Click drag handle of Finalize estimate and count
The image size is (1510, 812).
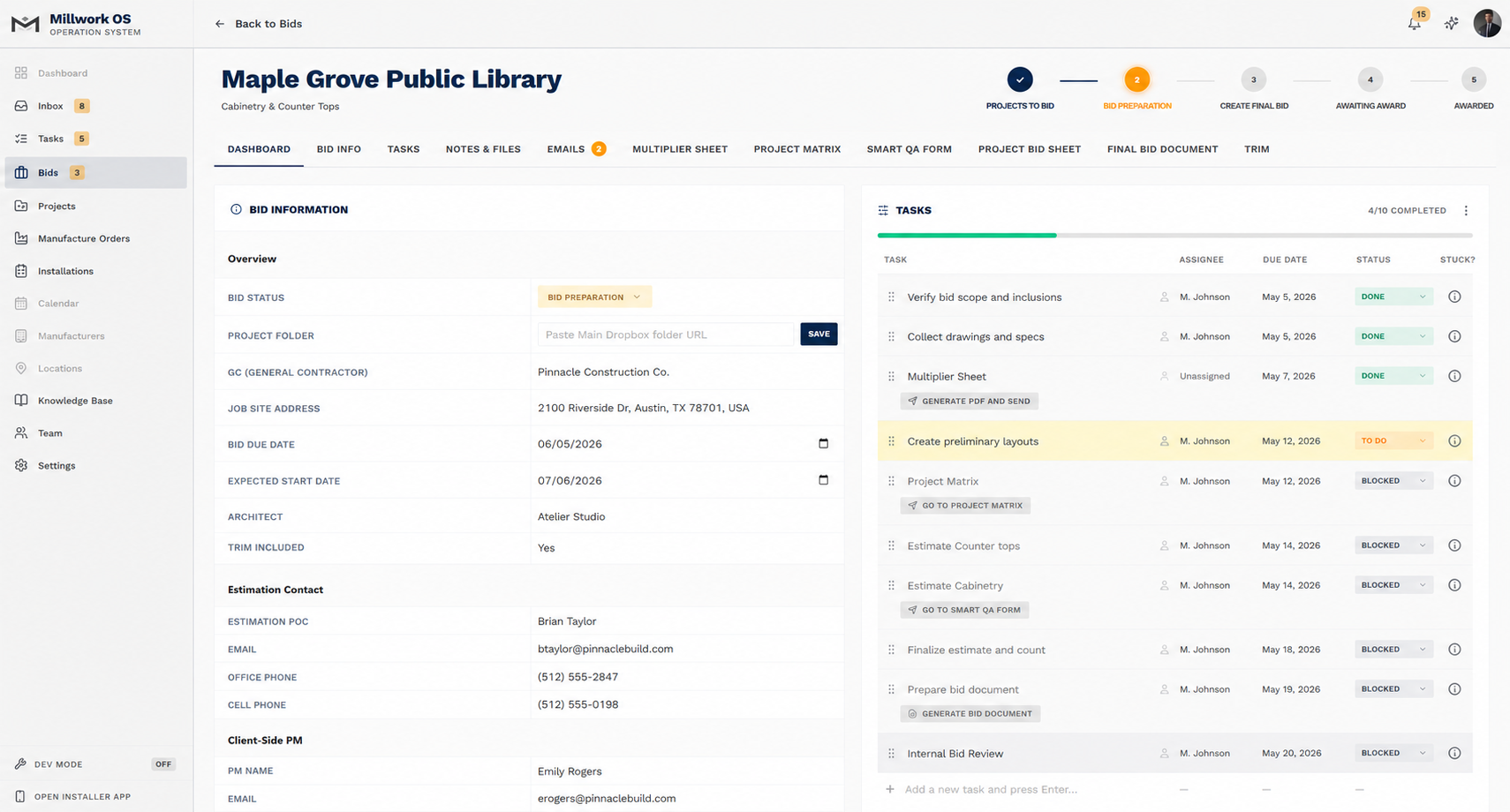click(891, 650)
